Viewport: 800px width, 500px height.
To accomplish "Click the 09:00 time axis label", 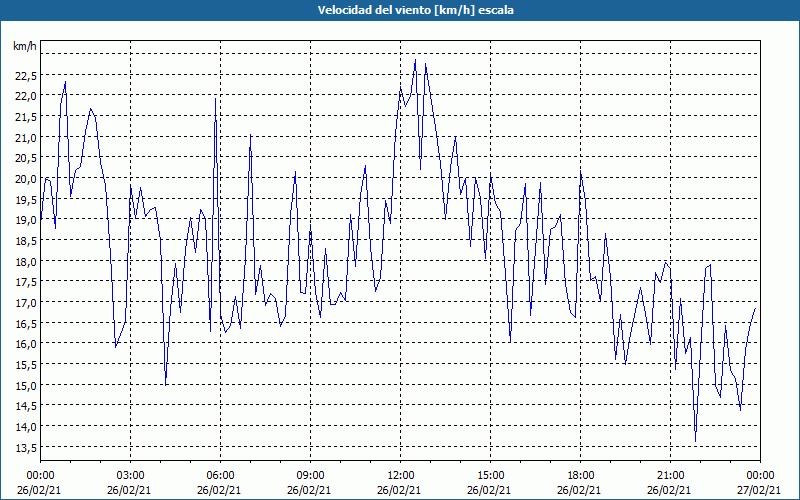I will click(x=310, y=476).
